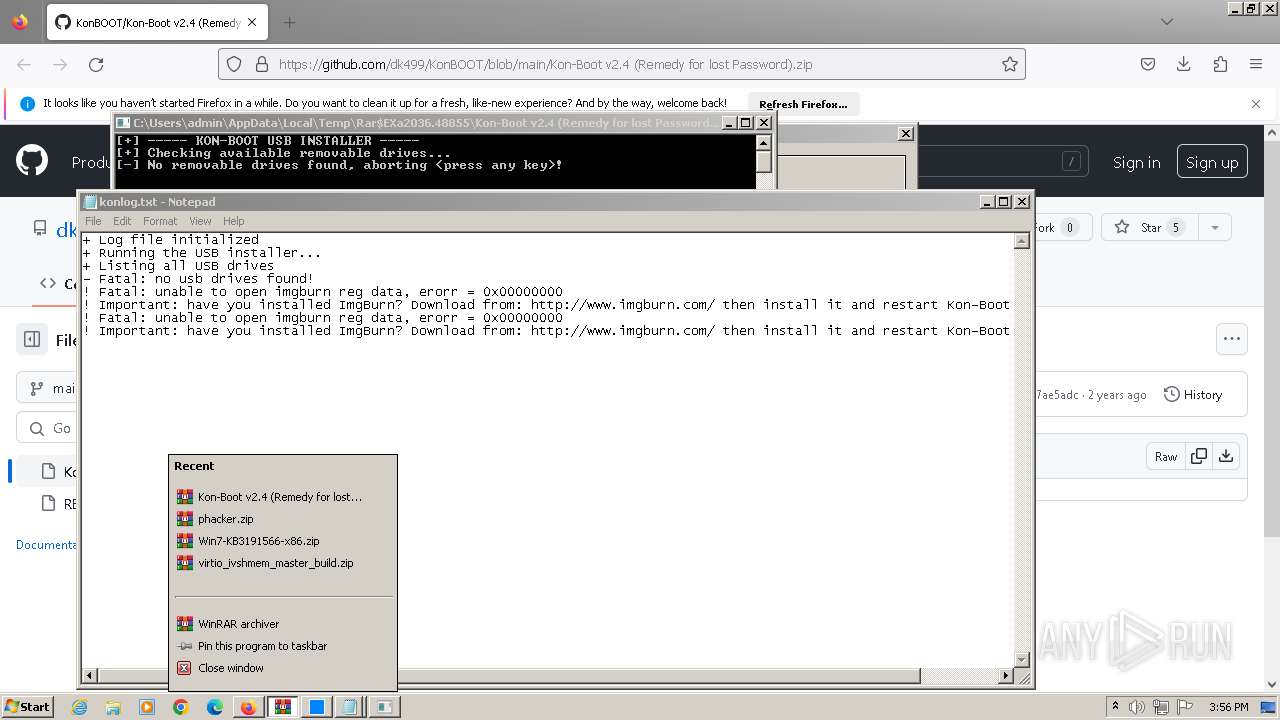Viewport: 1280px width, 720px height.
Task: Switch to the console window taskbar button
Action: coord(384,707)
